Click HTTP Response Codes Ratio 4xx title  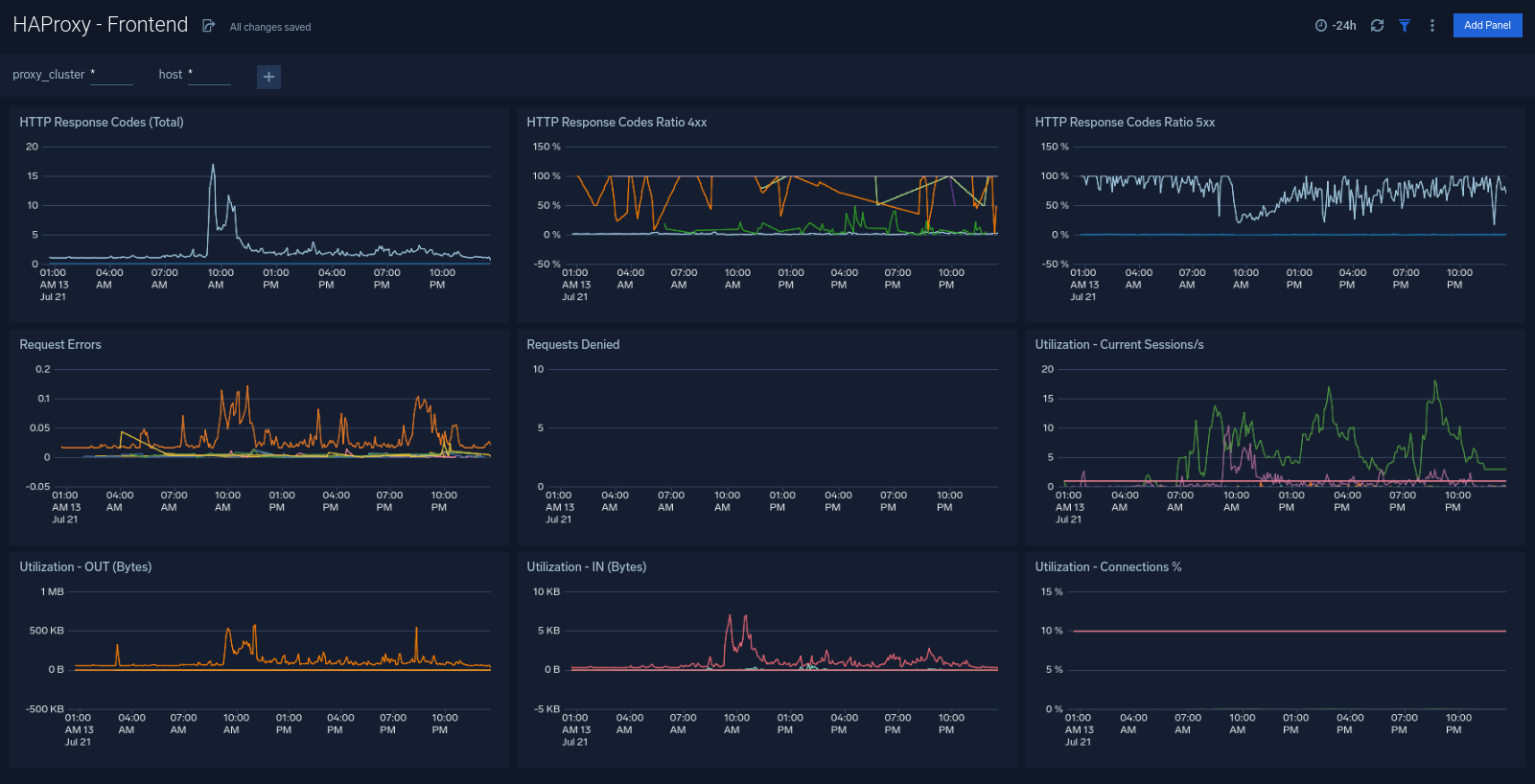click(x=616, y=123)
